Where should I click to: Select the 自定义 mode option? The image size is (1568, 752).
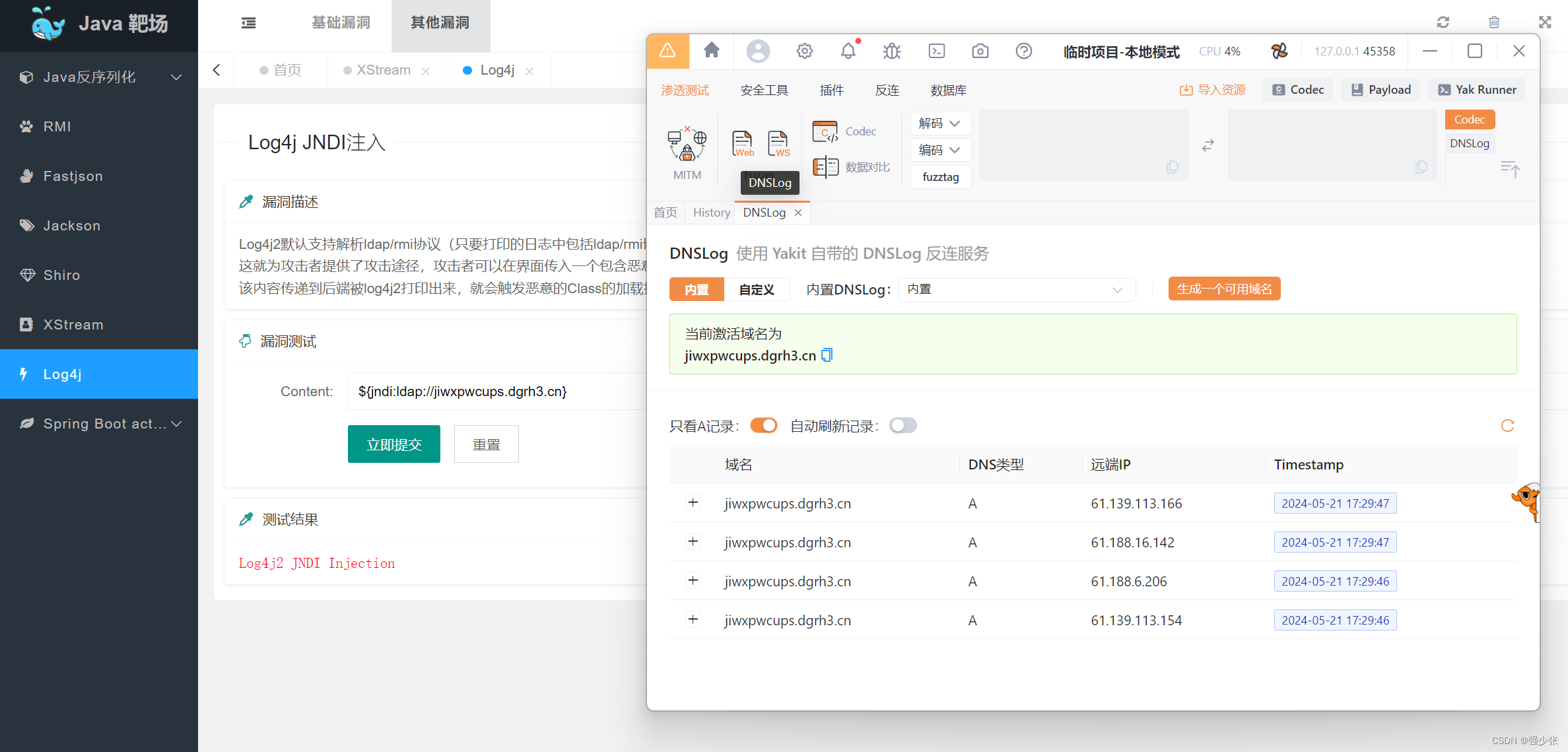pos(757,289)
